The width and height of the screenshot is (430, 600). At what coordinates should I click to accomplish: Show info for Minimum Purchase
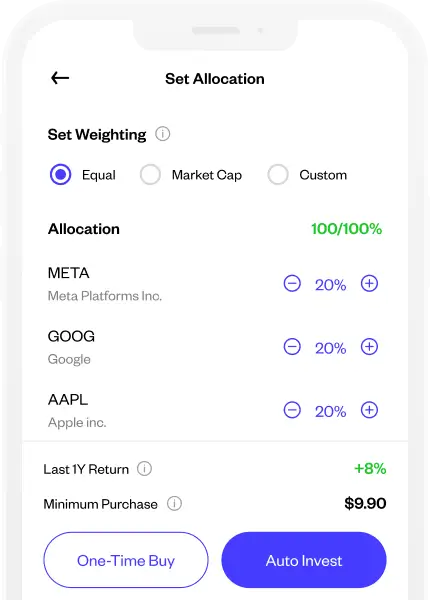coord(174,504)
